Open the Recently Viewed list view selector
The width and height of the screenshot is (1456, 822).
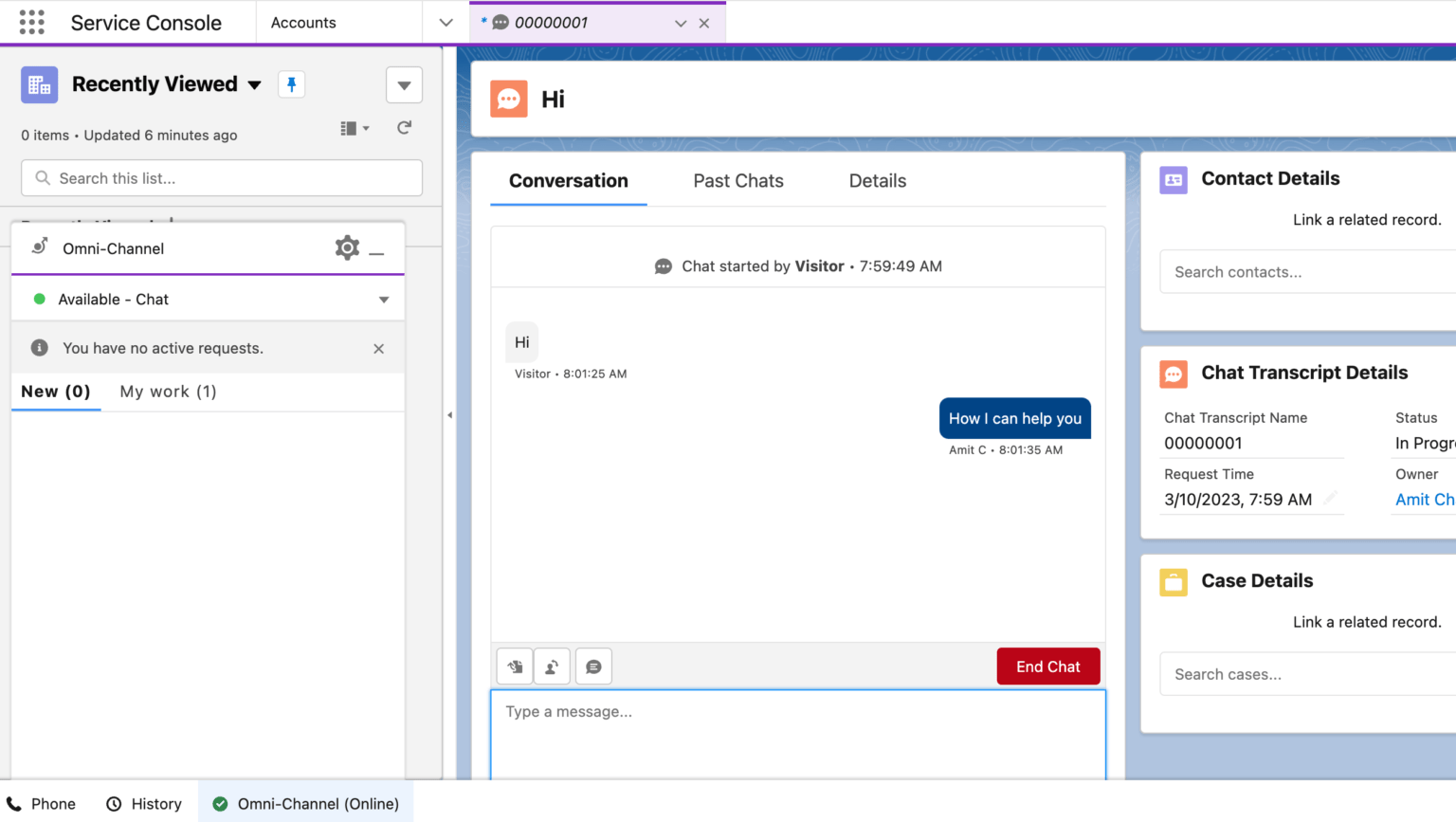tap(254, 84)
